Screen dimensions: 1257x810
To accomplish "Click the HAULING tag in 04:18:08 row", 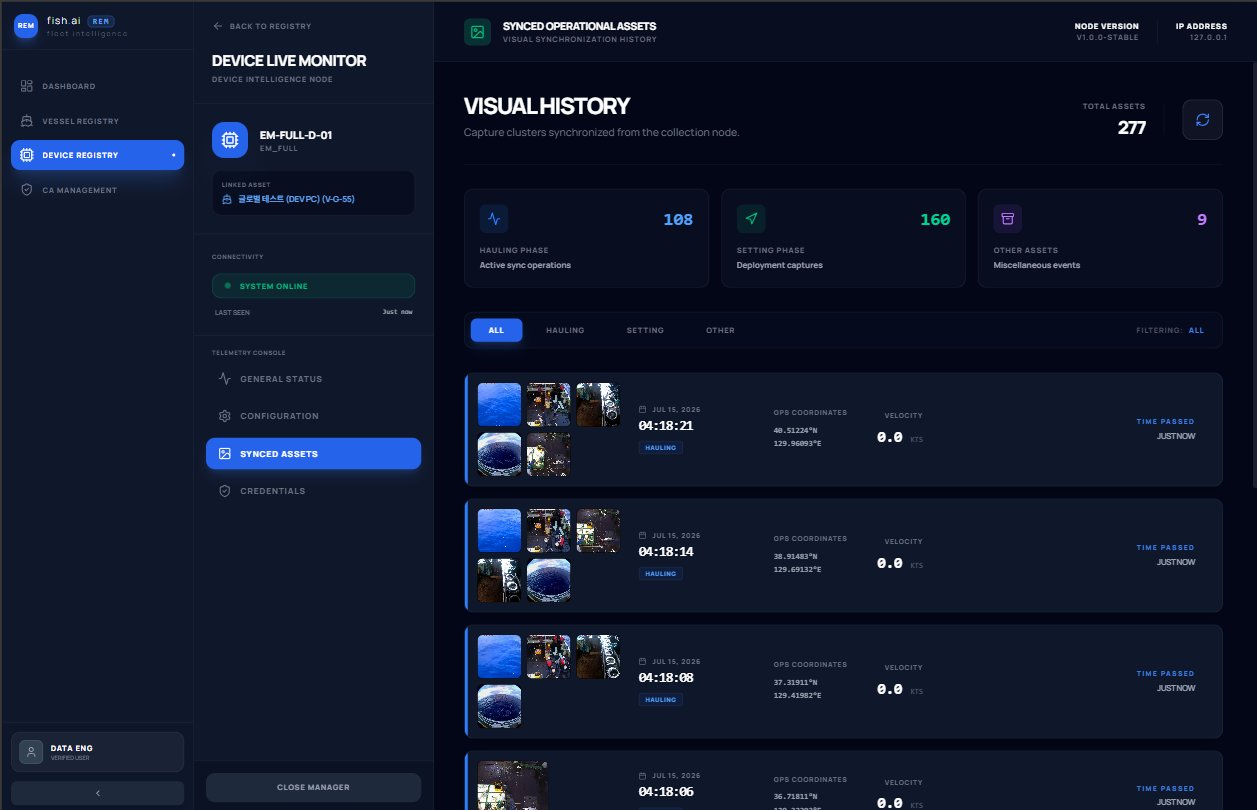I will click(x=660, y=700).
